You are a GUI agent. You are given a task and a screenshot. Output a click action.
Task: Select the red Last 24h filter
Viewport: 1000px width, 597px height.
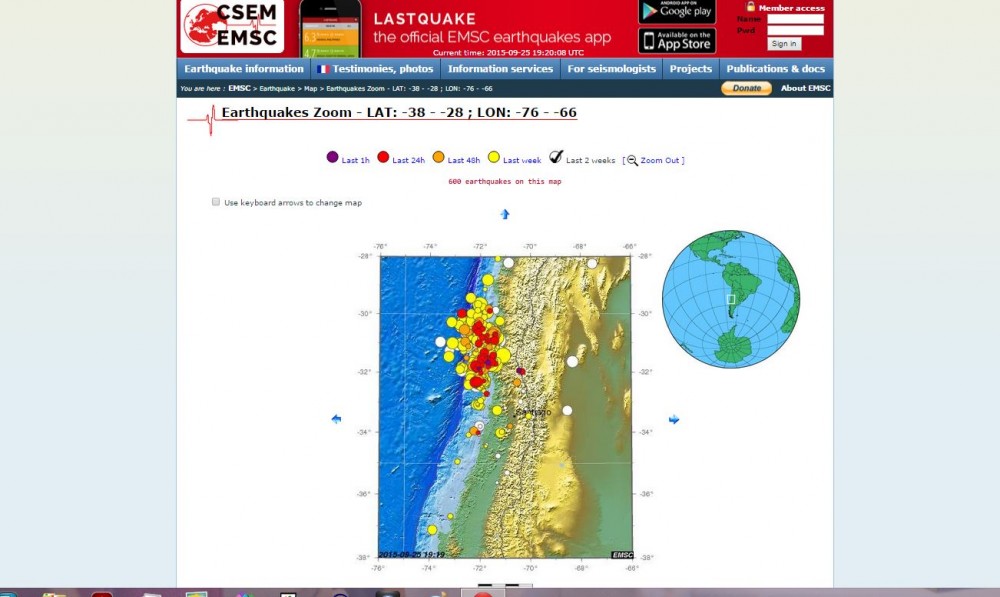coord(383,158)
